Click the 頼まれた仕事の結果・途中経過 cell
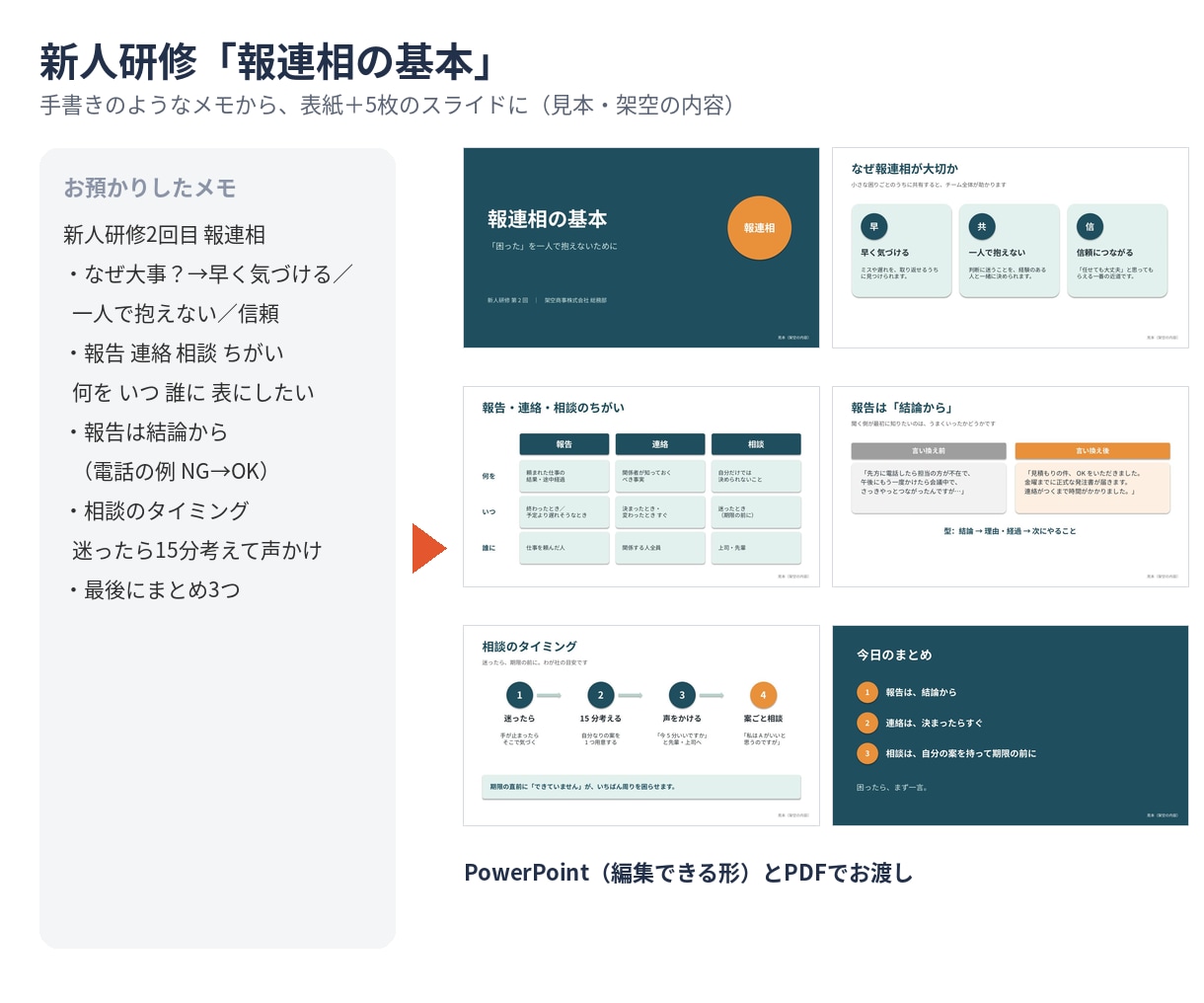Screen dimensions: 1204x1003 click(x=564, y=476)
